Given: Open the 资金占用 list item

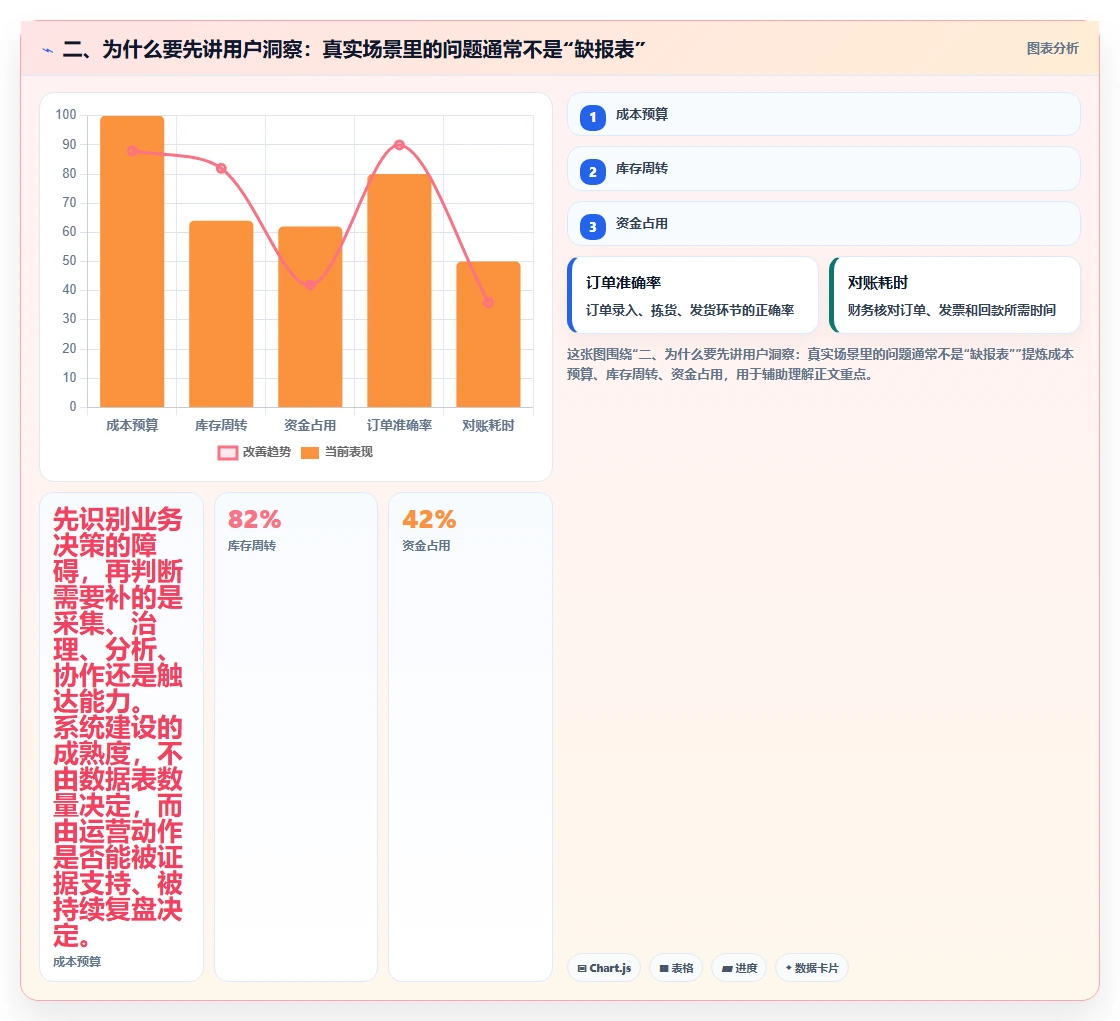Looking at the screenshot, I should (824, 224).
